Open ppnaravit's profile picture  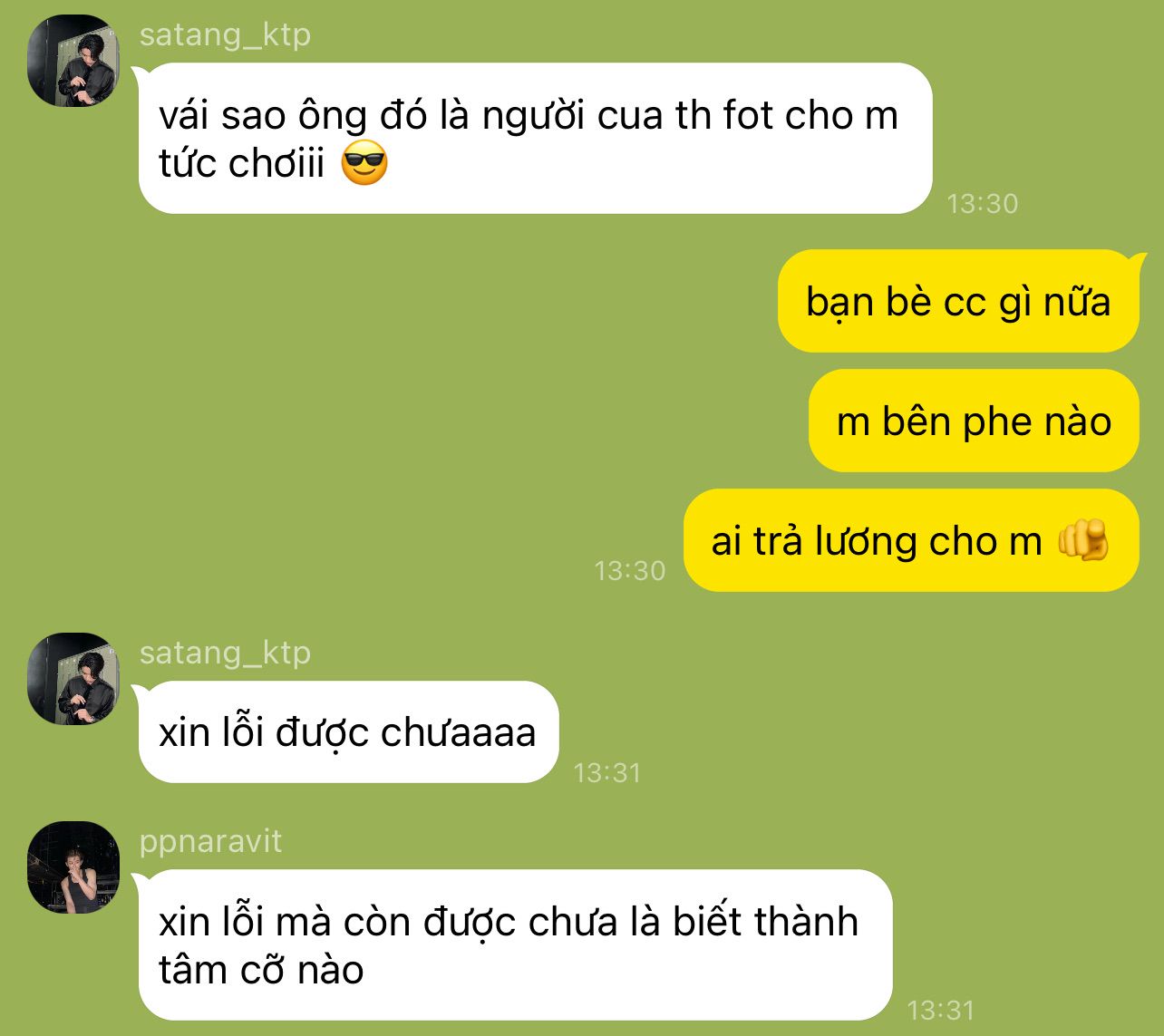(73, 867)
